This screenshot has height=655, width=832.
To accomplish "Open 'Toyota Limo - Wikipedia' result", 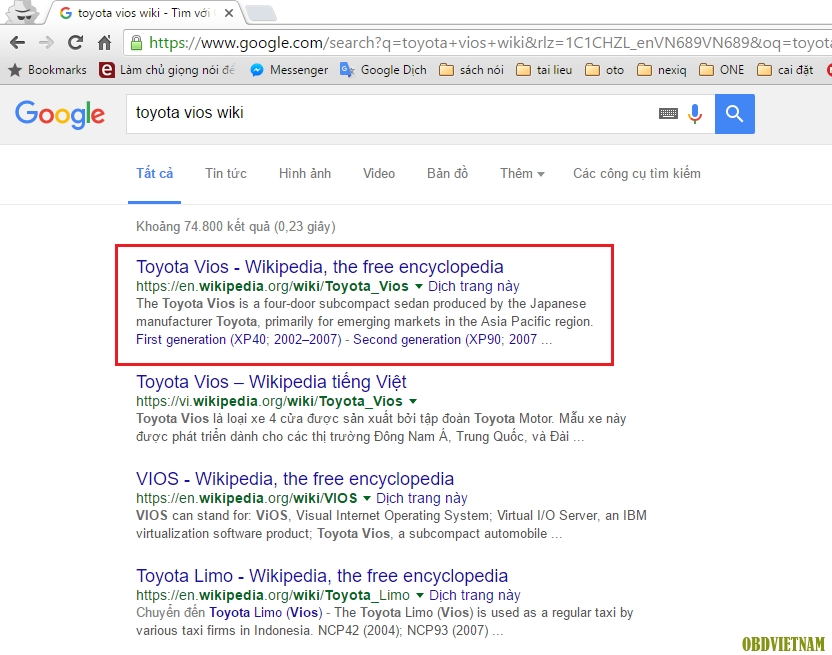I will pos(322,576).
